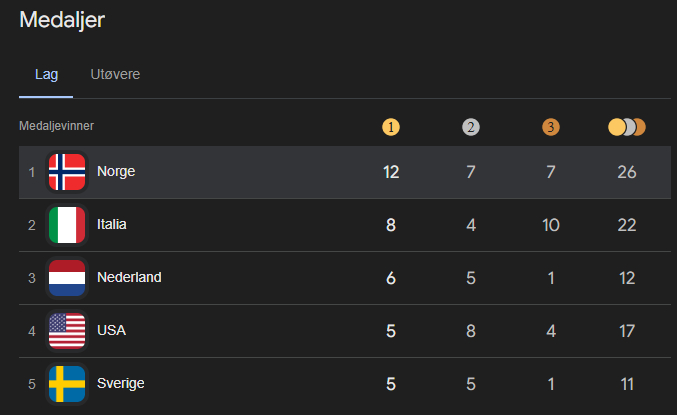Viewport: 677px width, 415px height.
Task: Select the Lag tab
Action: [46, 74]
